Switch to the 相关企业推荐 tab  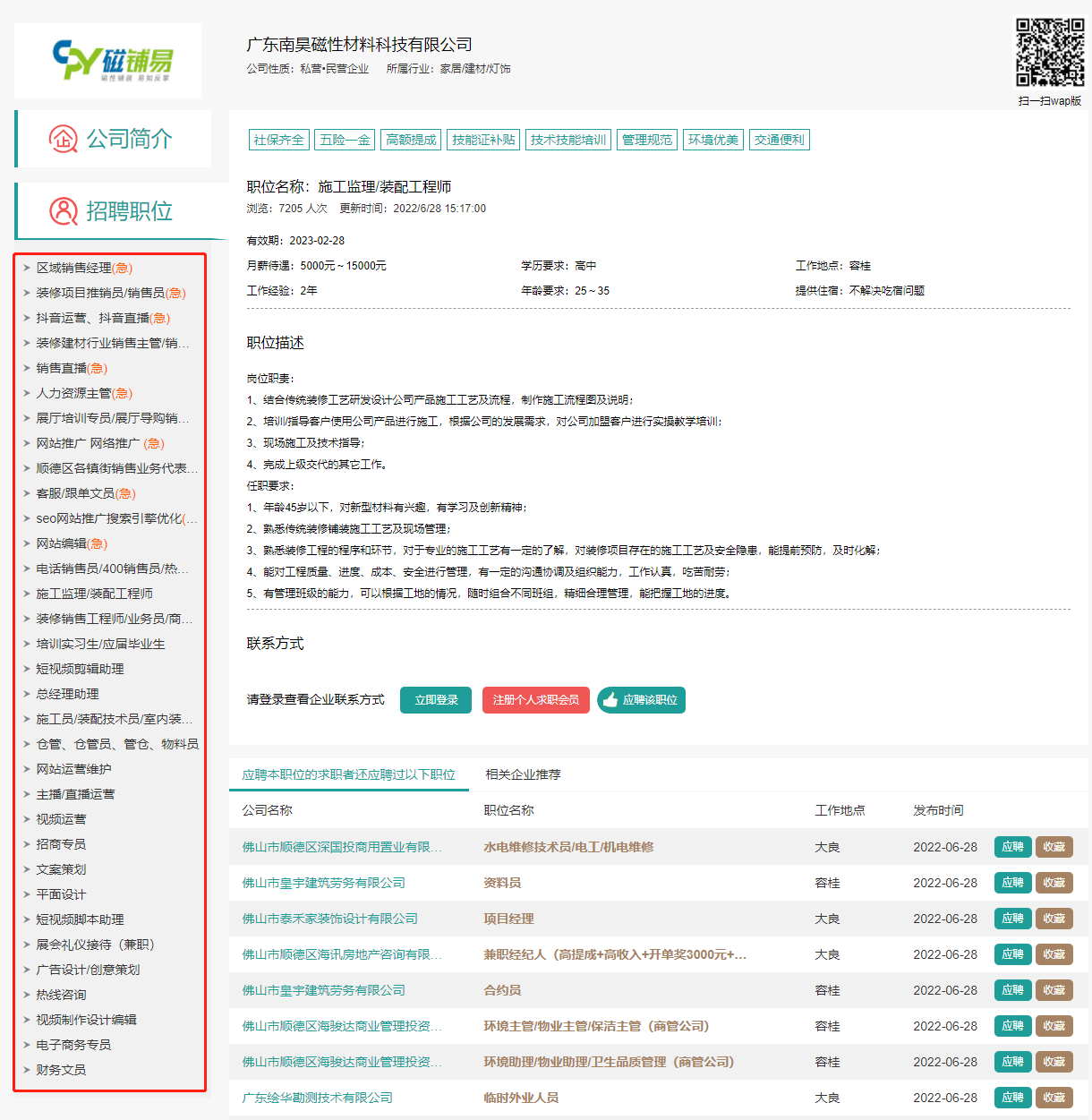coord(523,774)
